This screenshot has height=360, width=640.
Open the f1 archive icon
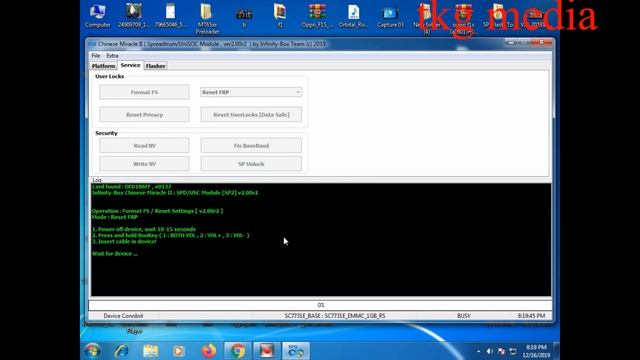[x=280, y=16]
